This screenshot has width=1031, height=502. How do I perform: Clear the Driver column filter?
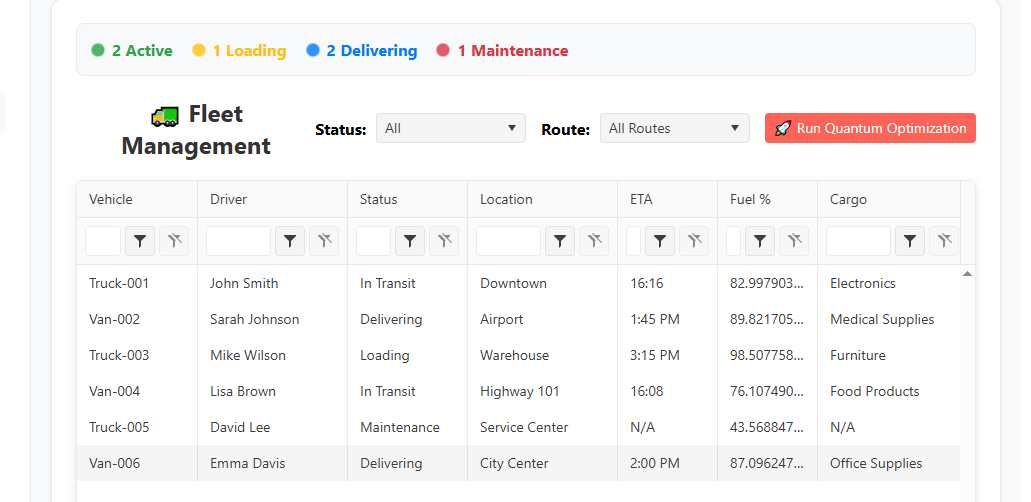coord(324,241)
